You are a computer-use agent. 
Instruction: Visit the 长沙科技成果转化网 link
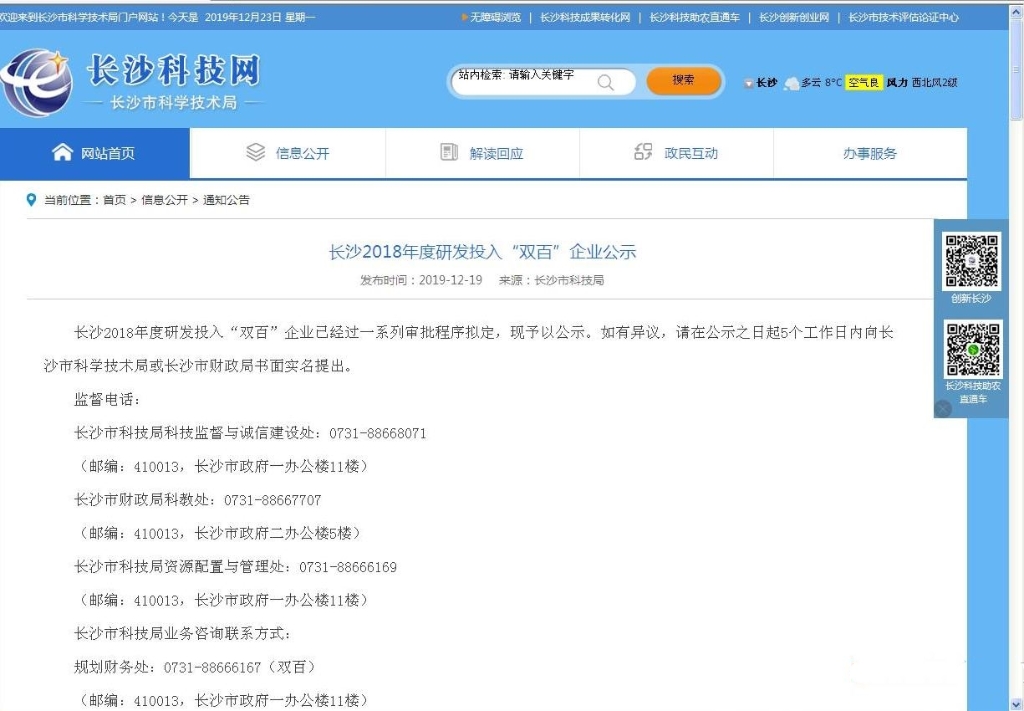[x=584, y=16]
